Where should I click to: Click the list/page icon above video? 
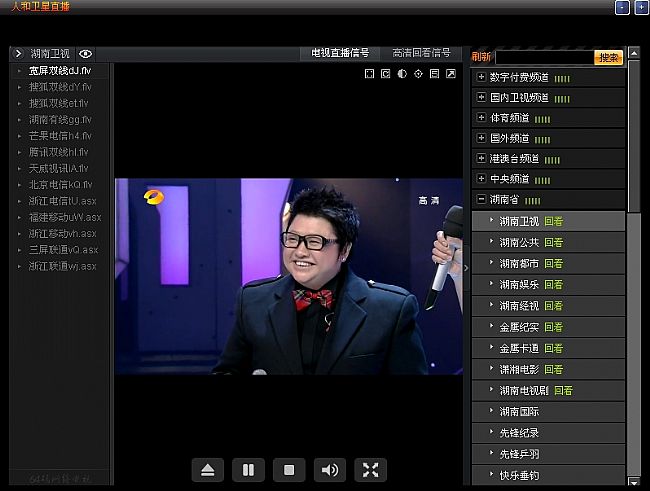[x=434, y=74]
